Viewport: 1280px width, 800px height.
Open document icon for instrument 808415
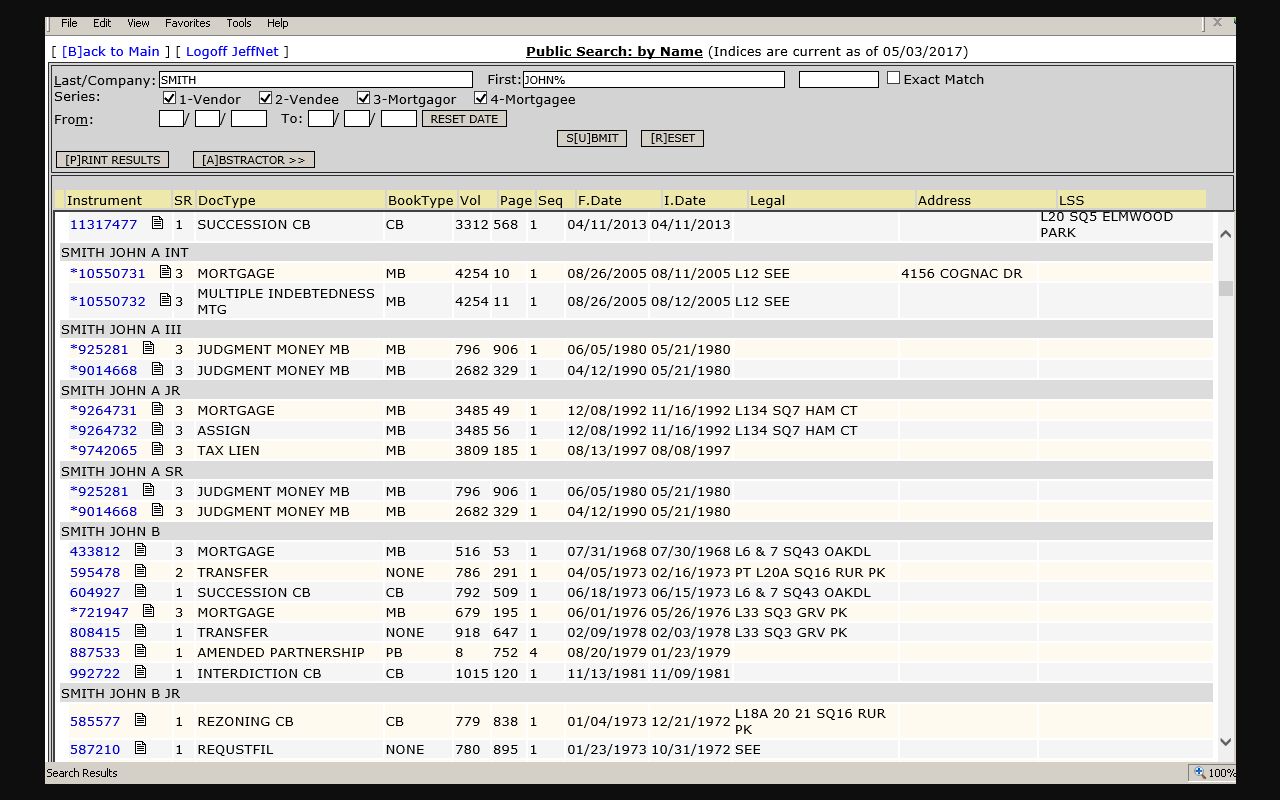tap(140, 631)
